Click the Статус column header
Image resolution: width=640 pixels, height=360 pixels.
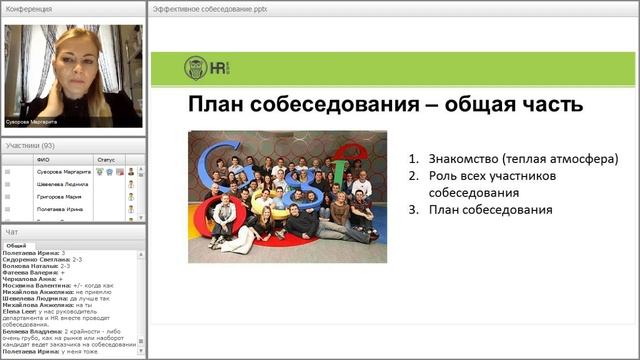109,160
